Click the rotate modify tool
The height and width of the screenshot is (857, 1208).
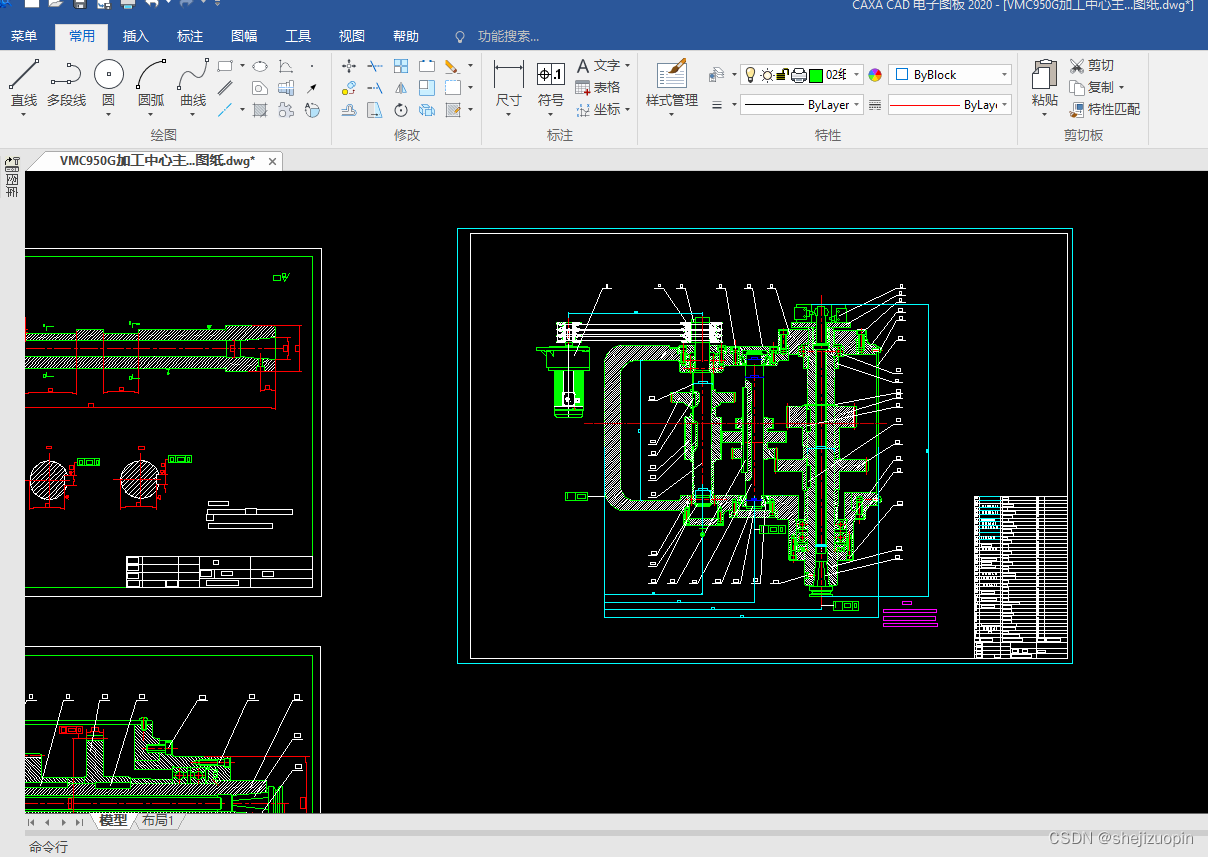coord(401,110)
